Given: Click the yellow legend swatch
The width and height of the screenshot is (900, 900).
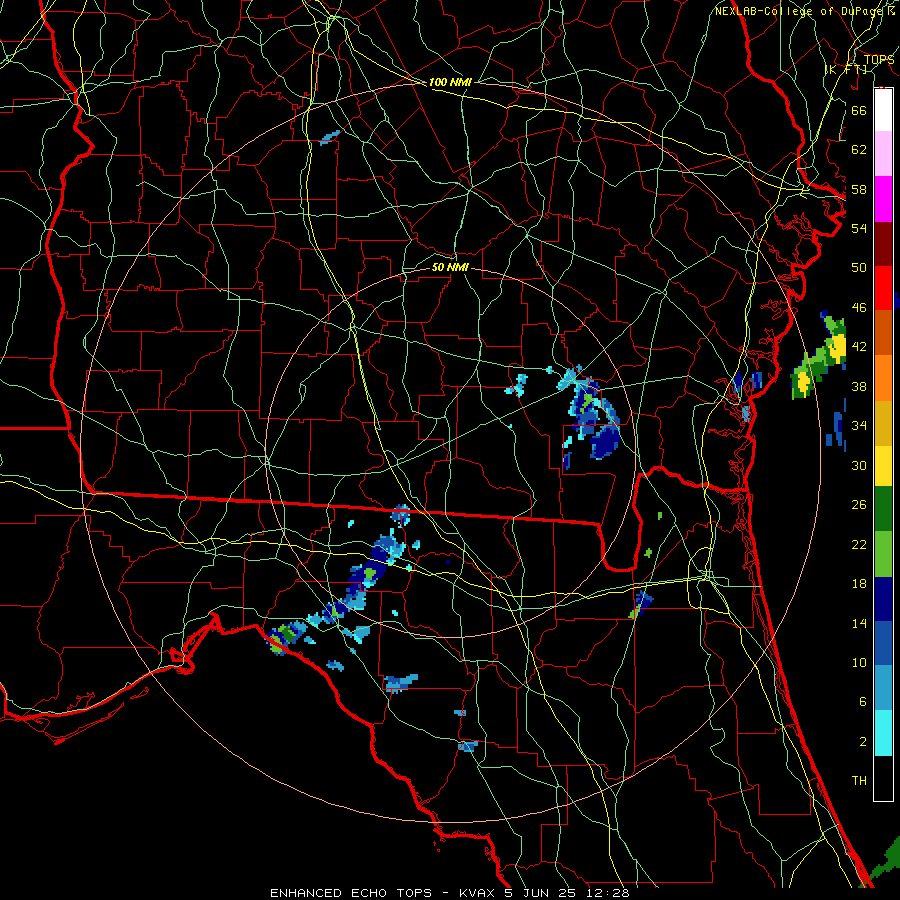Looking at the screenshot, I should pyautogui.click(x=883, y=466).
